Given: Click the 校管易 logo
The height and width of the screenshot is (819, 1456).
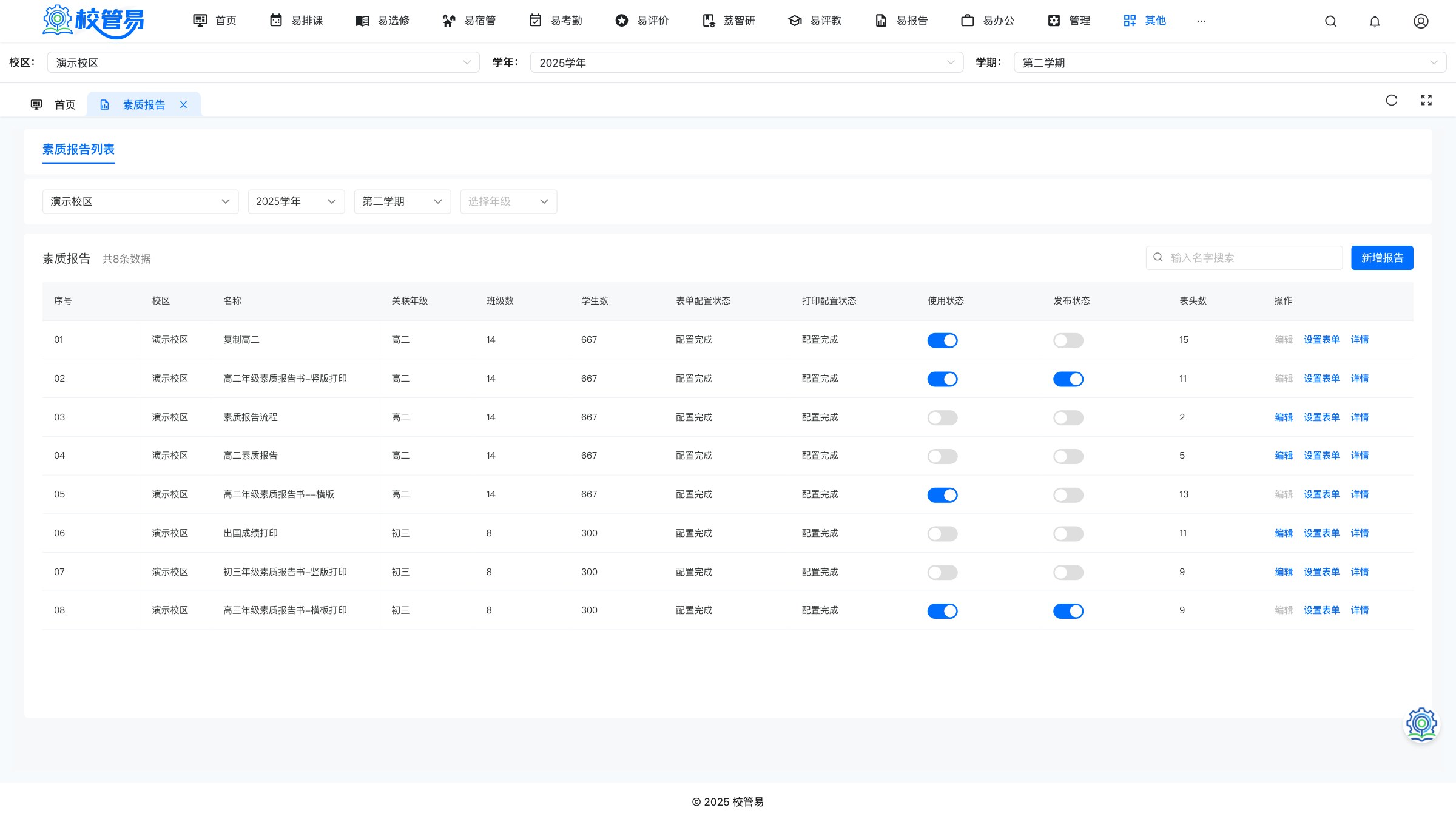Looking at the screenshot, I should pyautogui.click(x=93, y=21).
